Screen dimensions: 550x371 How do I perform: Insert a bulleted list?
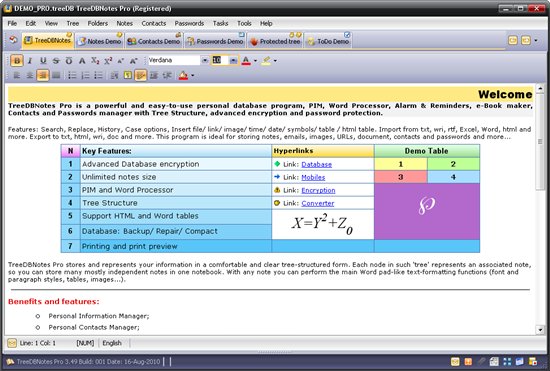click(x=72, y=75)
